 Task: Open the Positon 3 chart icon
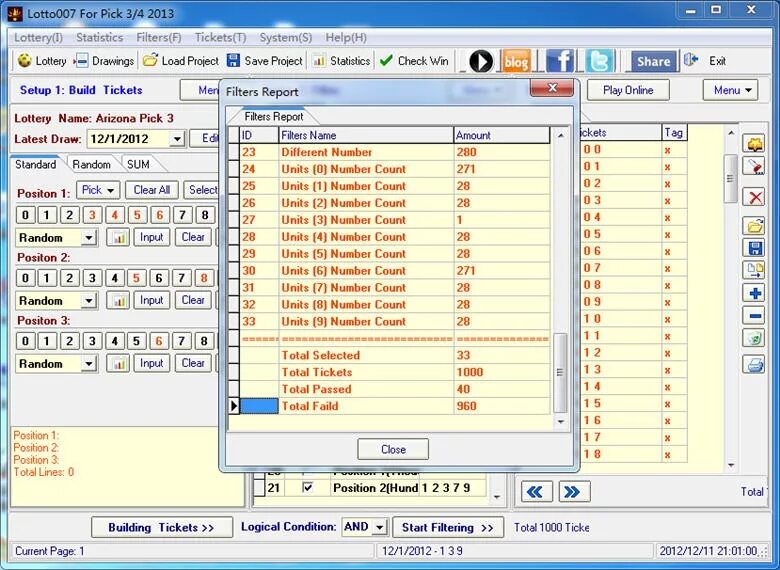click(118, 364)
